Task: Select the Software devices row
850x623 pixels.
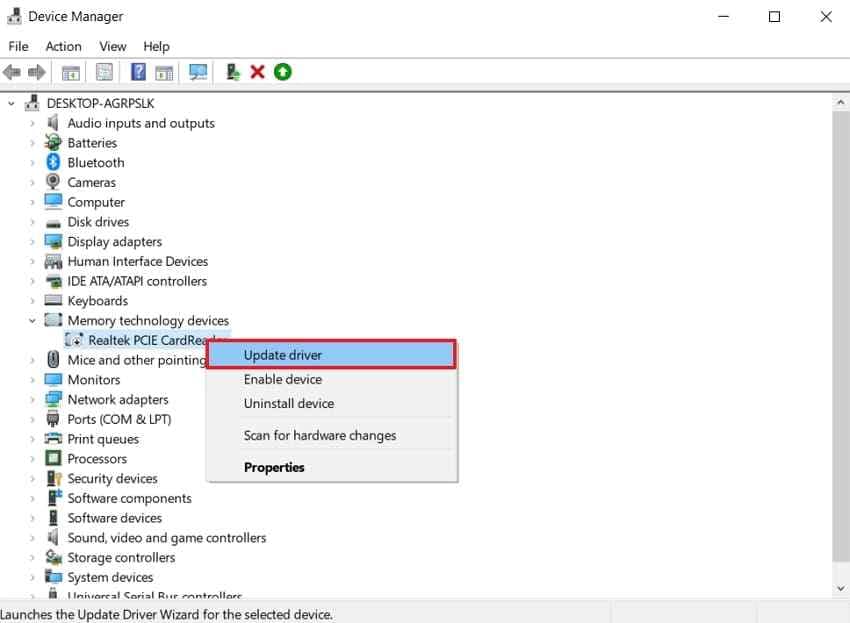Action: (114, 518)
